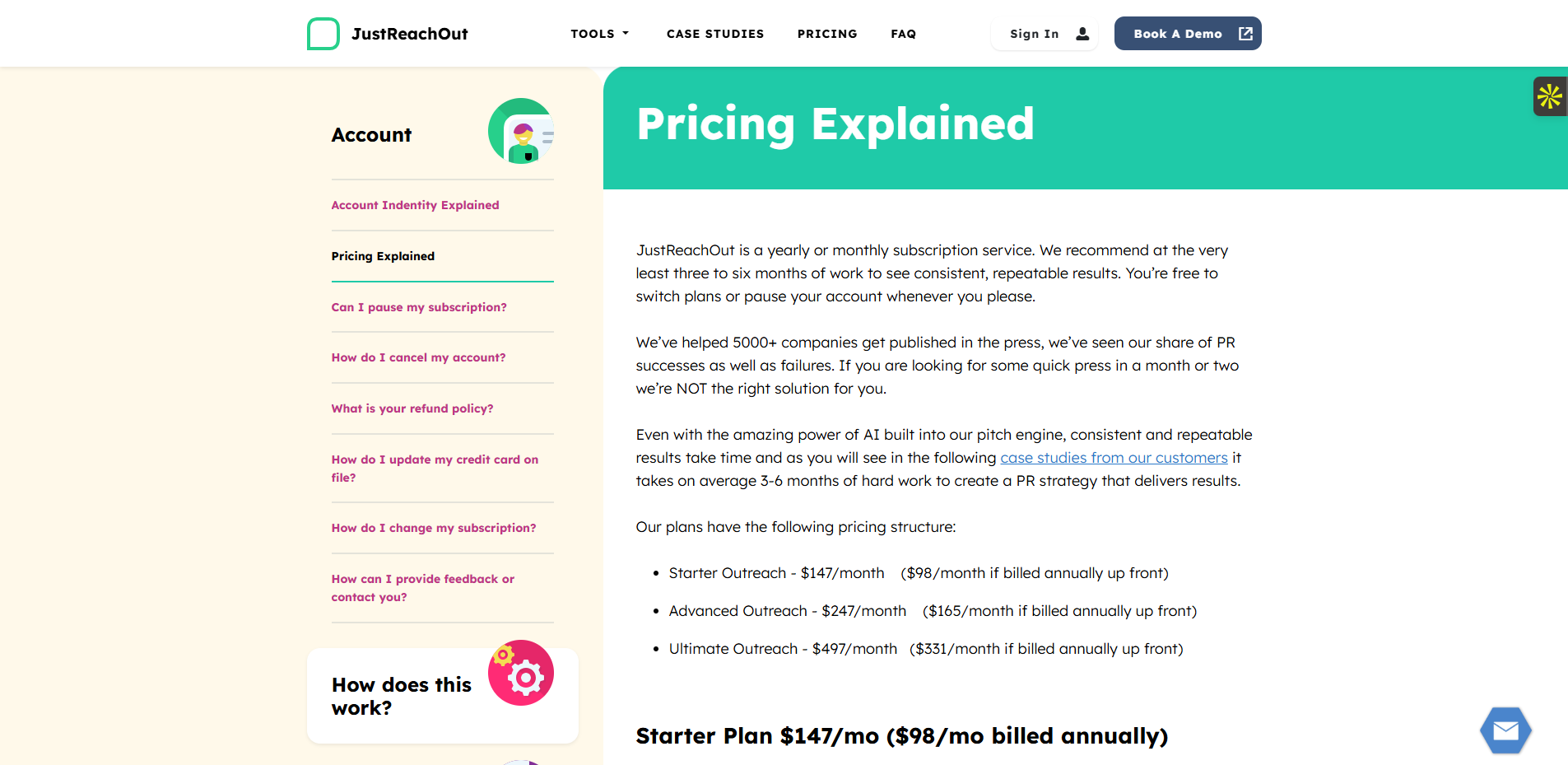Viewport: 1568px width, 765px height.
Task: Select How do I cancel my account
Action: click(x=418, y=357)
